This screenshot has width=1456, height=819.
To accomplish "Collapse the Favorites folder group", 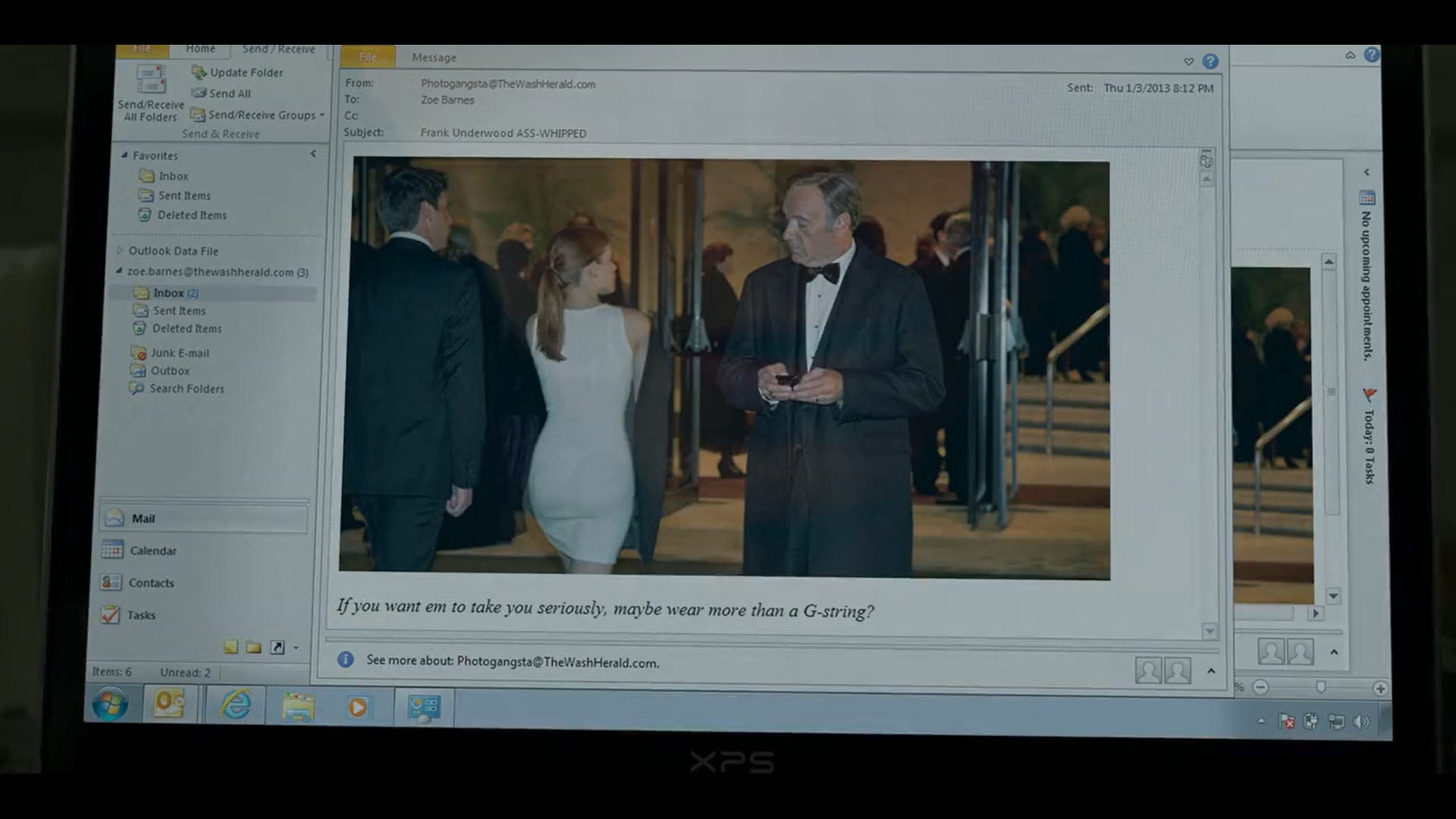I will click(x=124, y=155).
